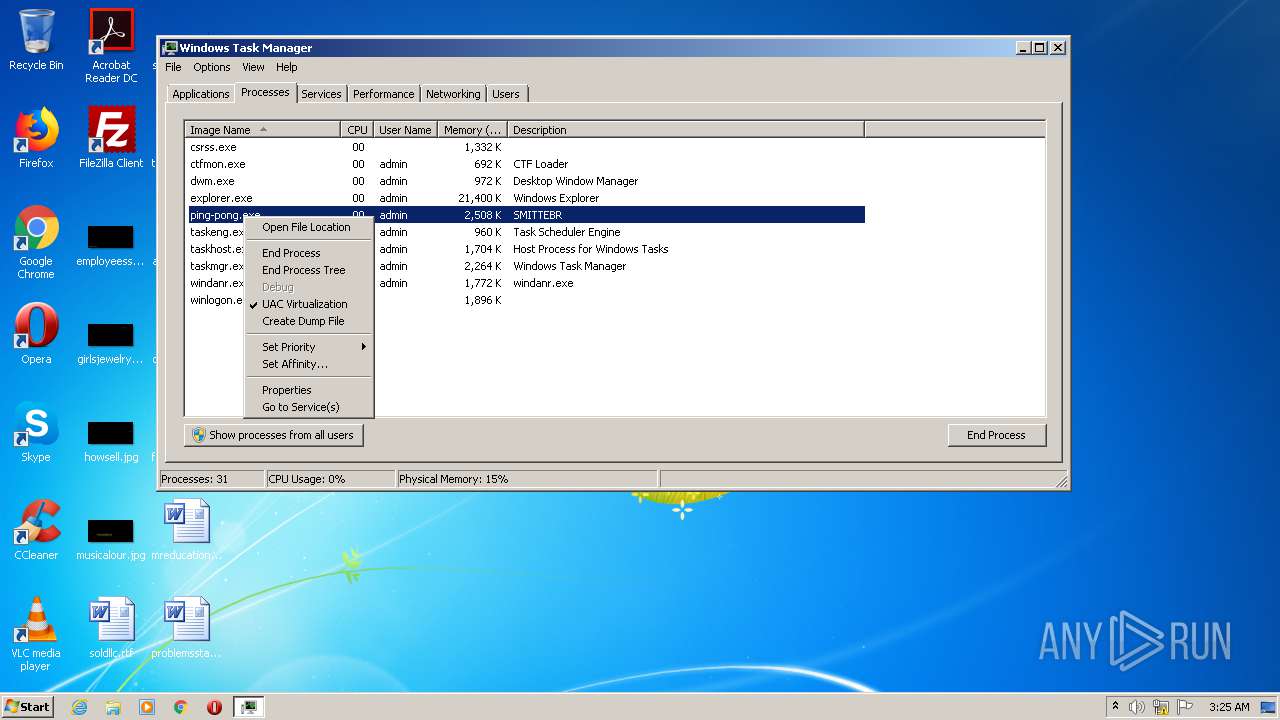Click the End Process button
The height and width of the screenshot is (720, 1280).
tap(996, 435)
